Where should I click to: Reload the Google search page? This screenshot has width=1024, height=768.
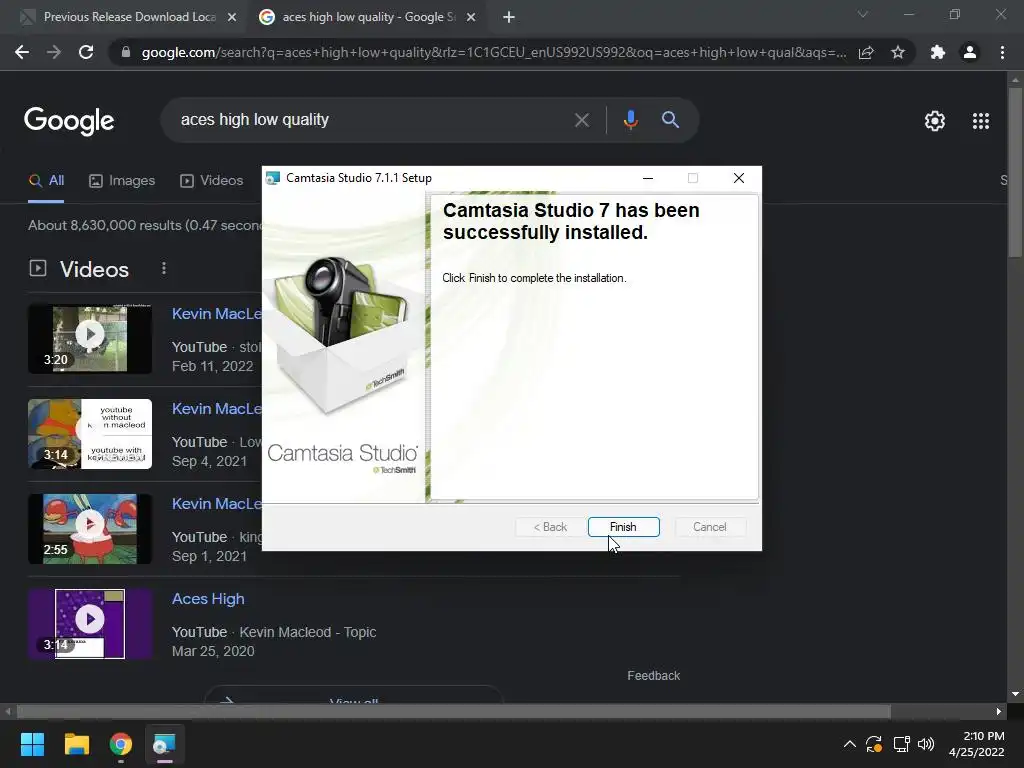pos(86,52)
